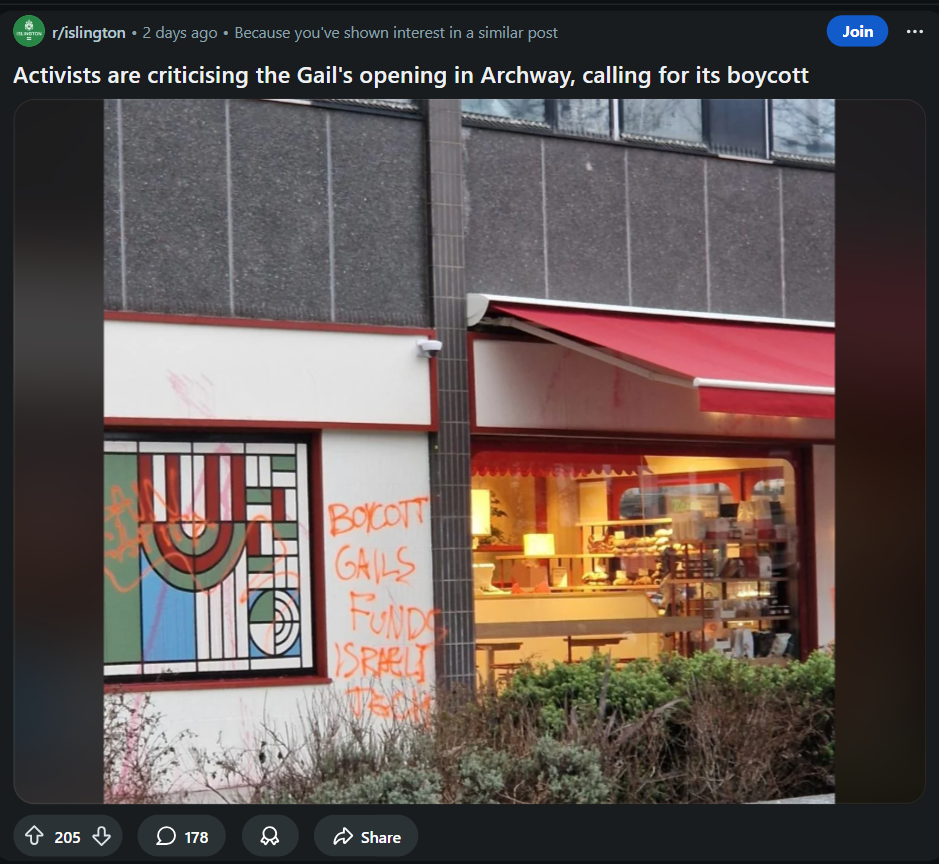Image resolution: width=939 pixels, height=864 pixels.
Task: Click the speech bubble comments icon
Action: point(166,836)
